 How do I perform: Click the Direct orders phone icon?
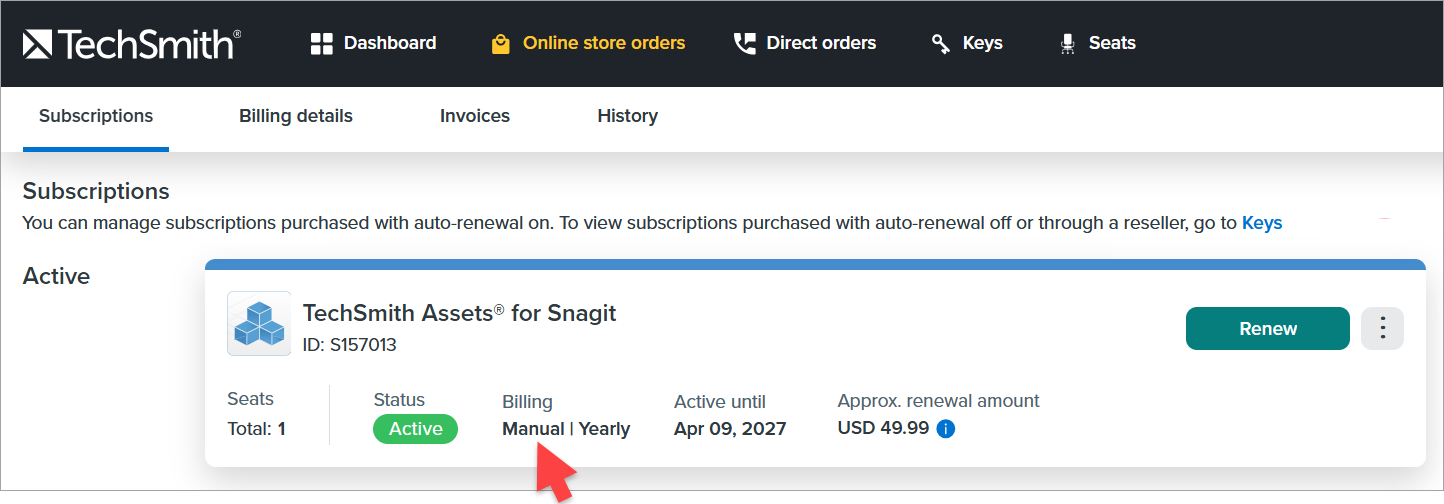(x=744, y=43)
